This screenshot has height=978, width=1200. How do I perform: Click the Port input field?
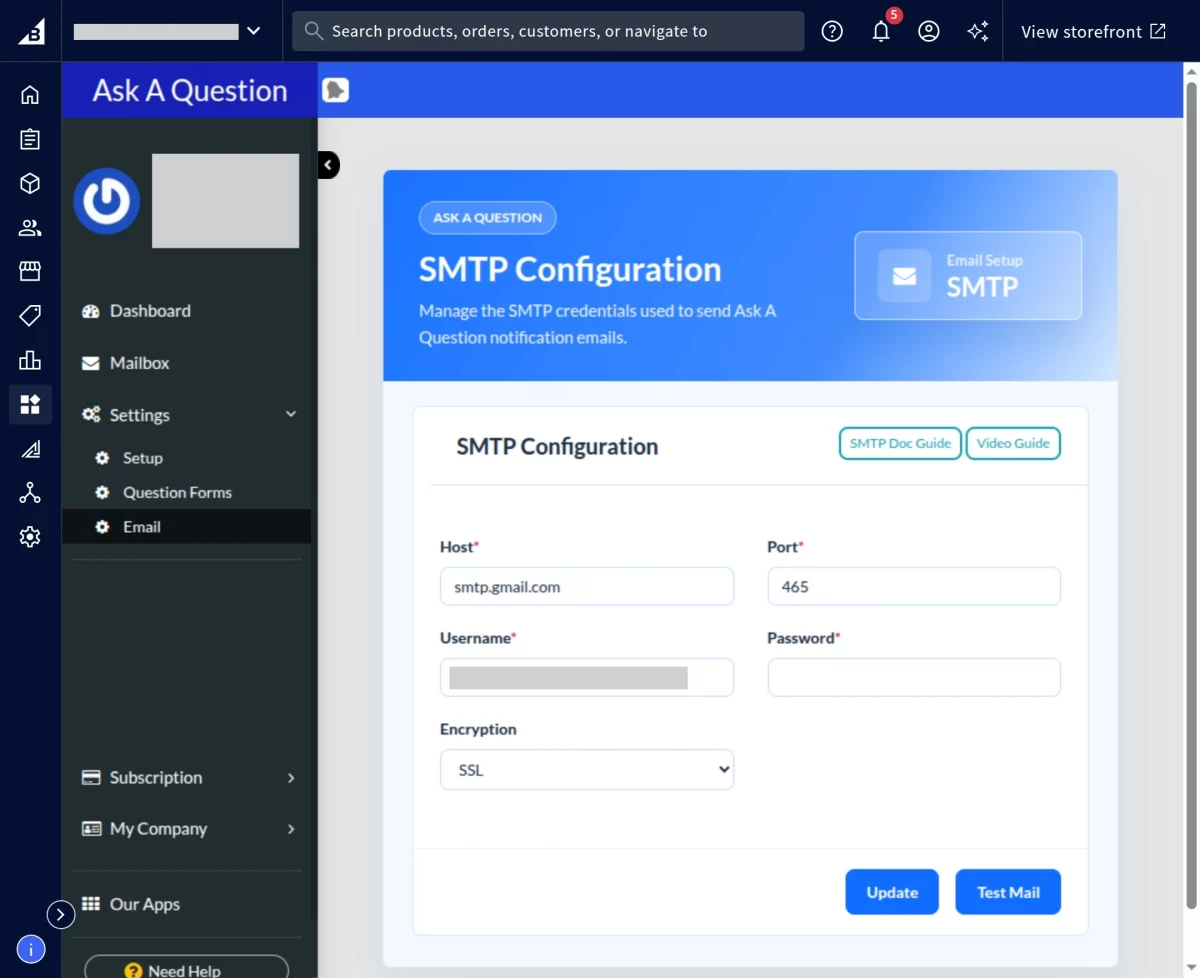(914, 587)
